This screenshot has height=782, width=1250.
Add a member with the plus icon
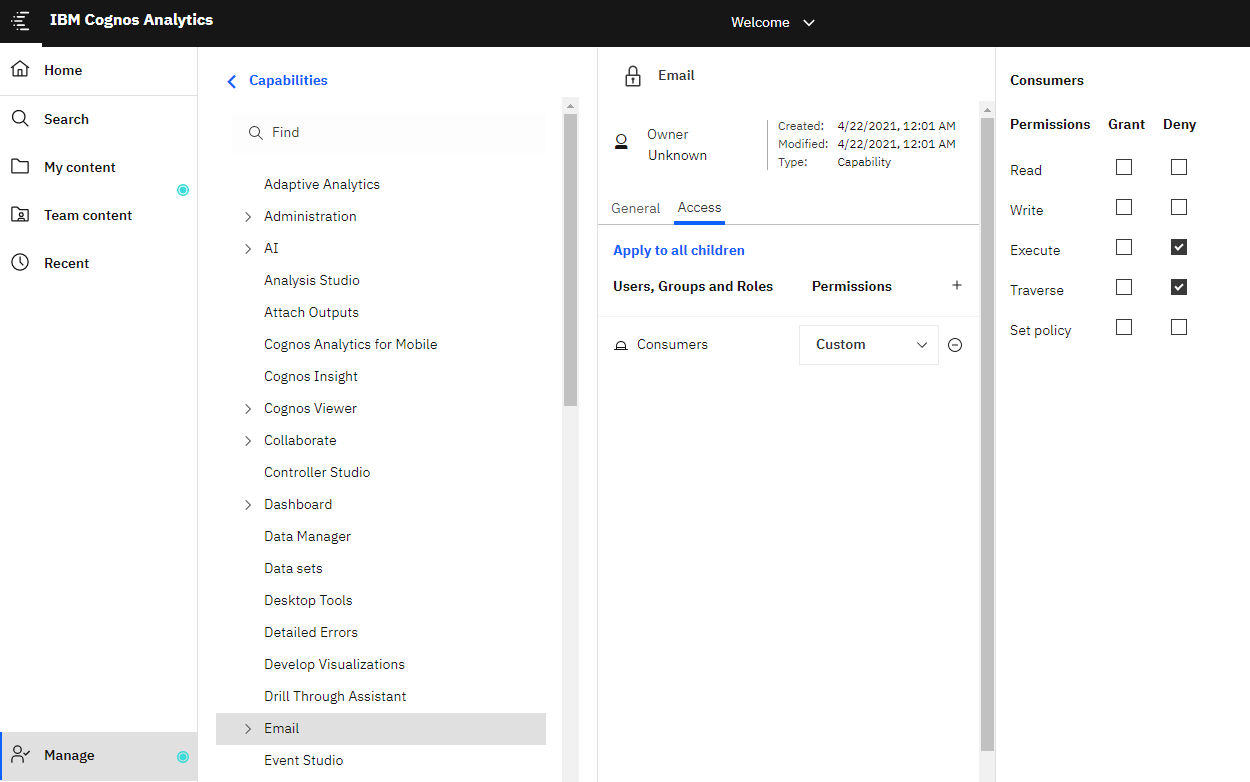click(957, 285)
